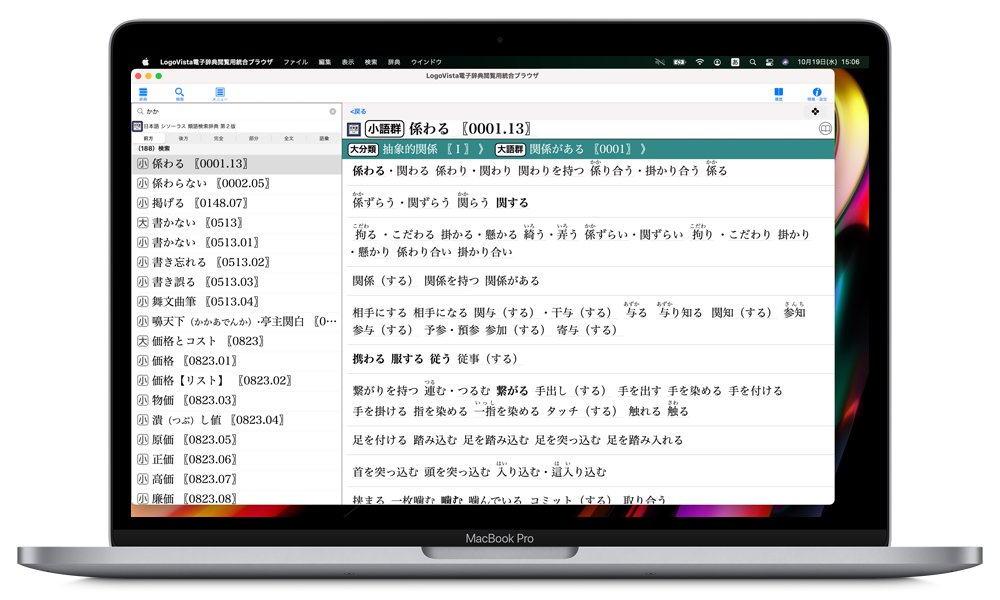The height and width of the screenshot is (600, 1000).
Task: Select result 舞文曲筆 〖0513.04〗
Action: coord(237,302)
